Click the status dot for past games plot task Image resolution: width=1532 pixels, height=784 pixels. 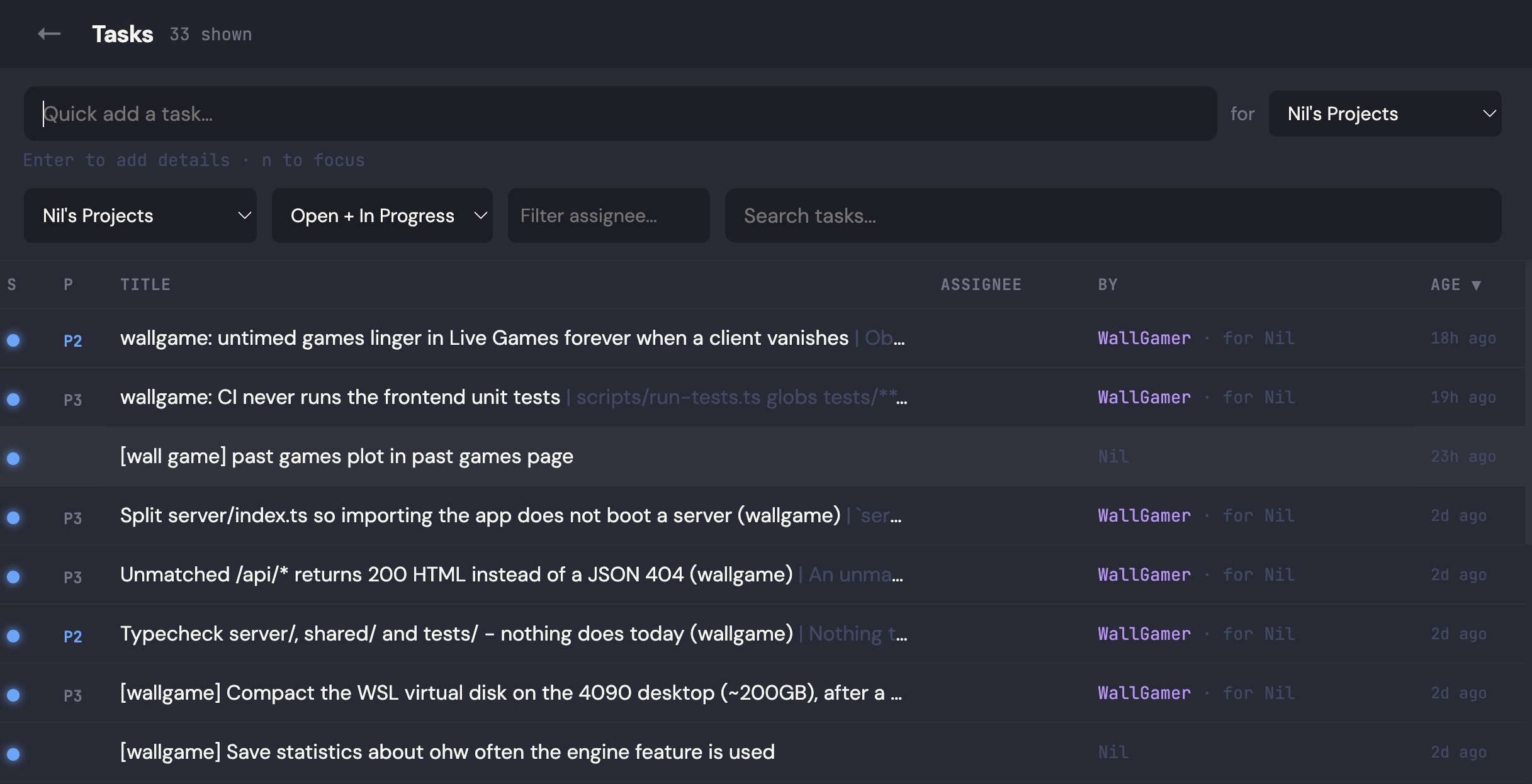(13, 459)
